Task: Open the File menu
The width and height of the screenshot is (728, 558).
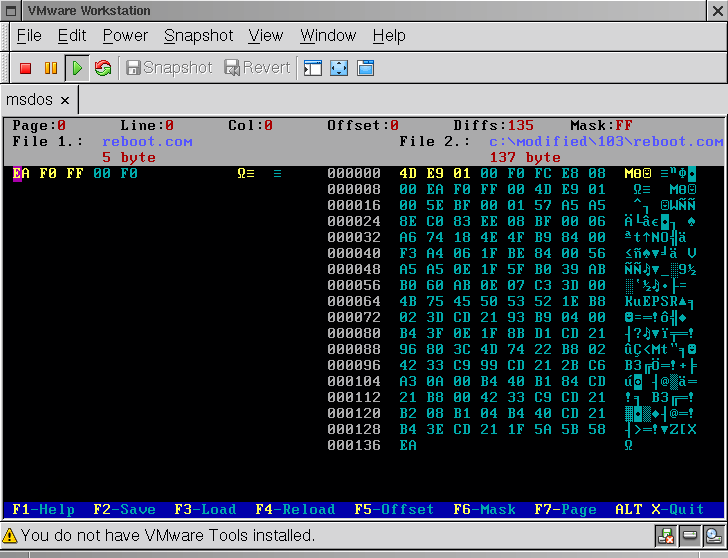Action: click(x=29, y=35)
